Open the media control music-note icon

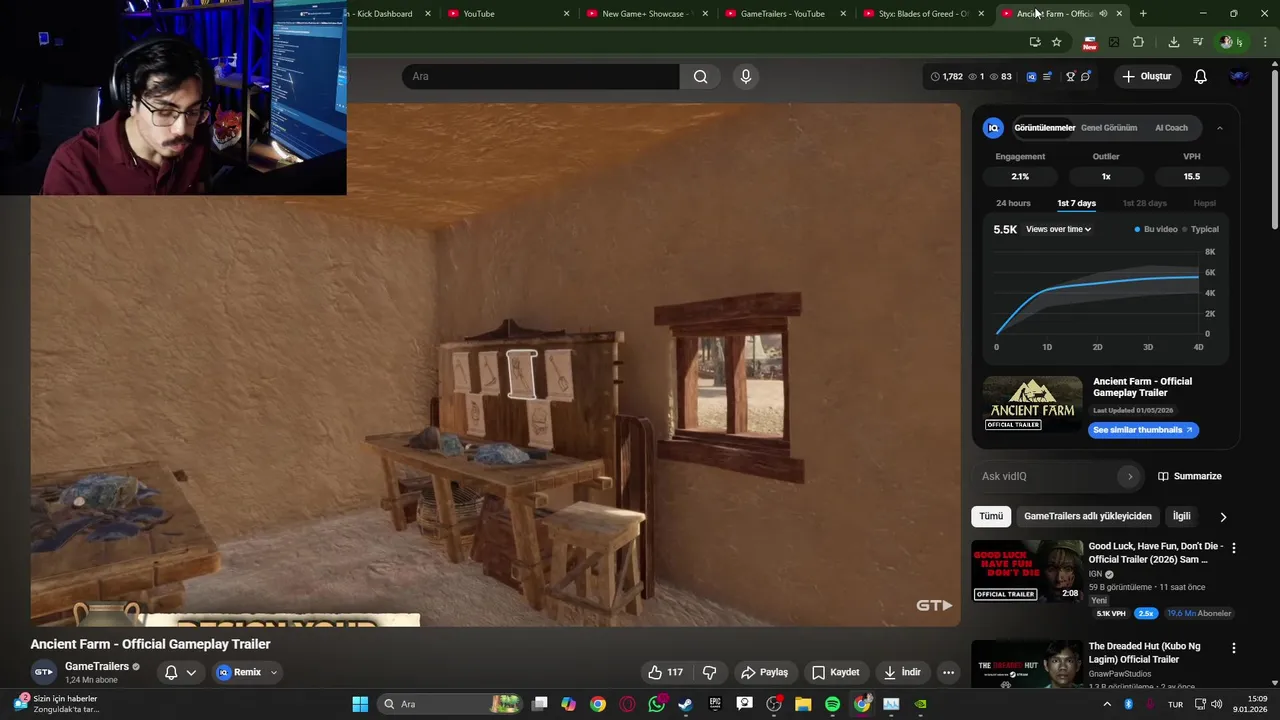[x=1198, y=42]
